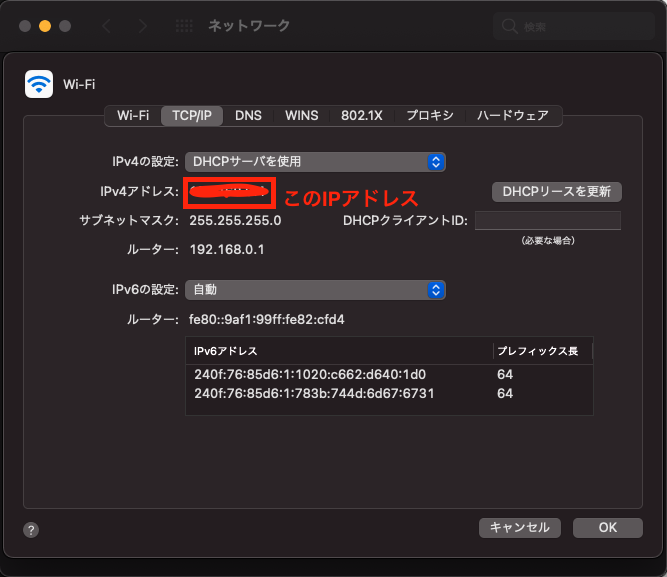Go forward with the right chevron arrow
The image size is (667, 577).
click(143, 26)
